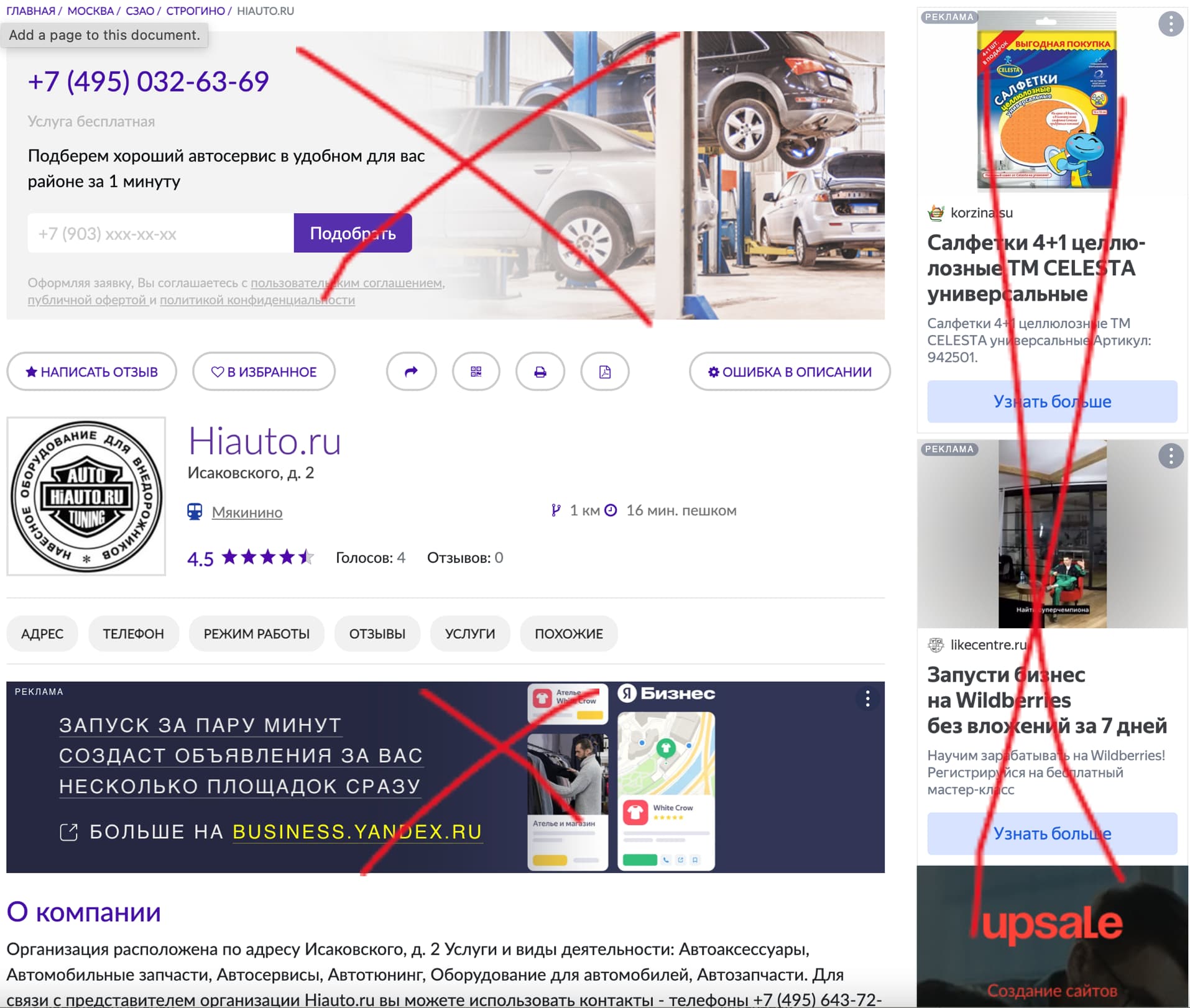Call phone number +7 (495) 032-63-69

tap(149, 81)
